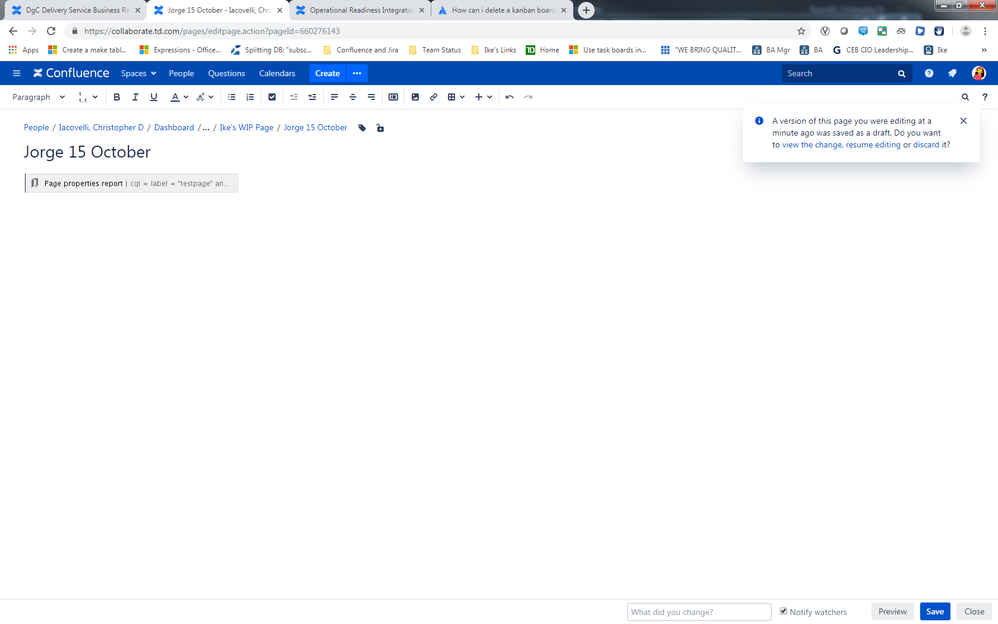The width and height of the screenshot is (998, 624).
Task: Expand the Spaces menu
Action: pyautogui.click(x=138, y=73)
